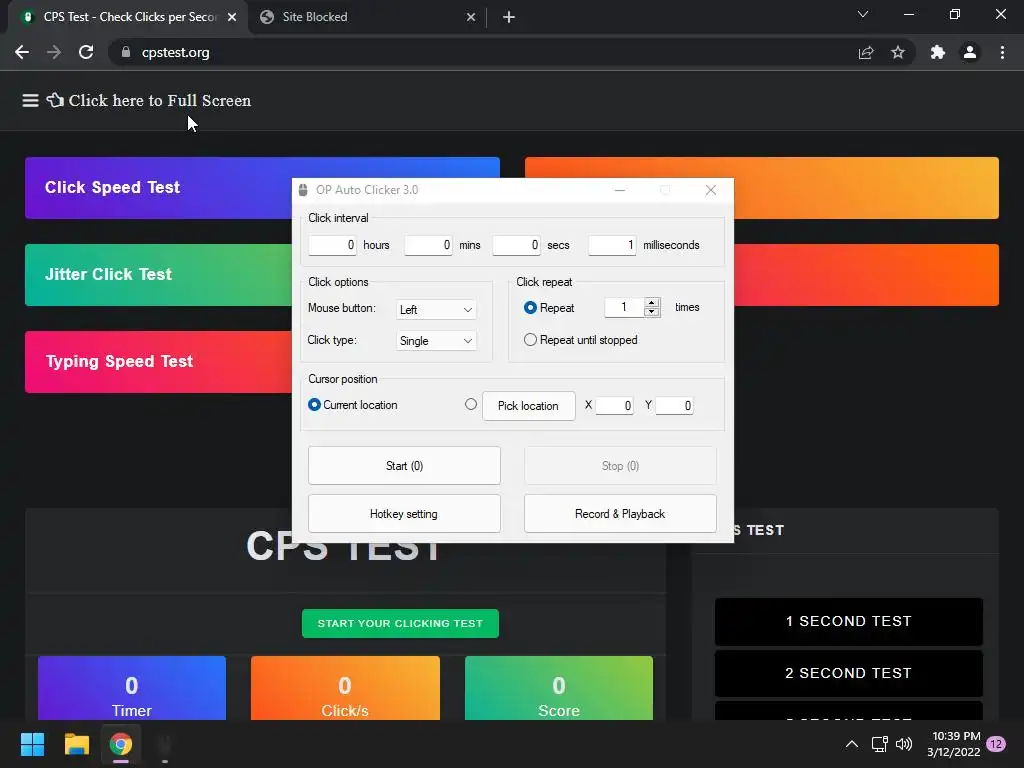This screenshot has width=1024, height=768.
Task: Choose the 1 Second Test
Action: pos(848,621)
